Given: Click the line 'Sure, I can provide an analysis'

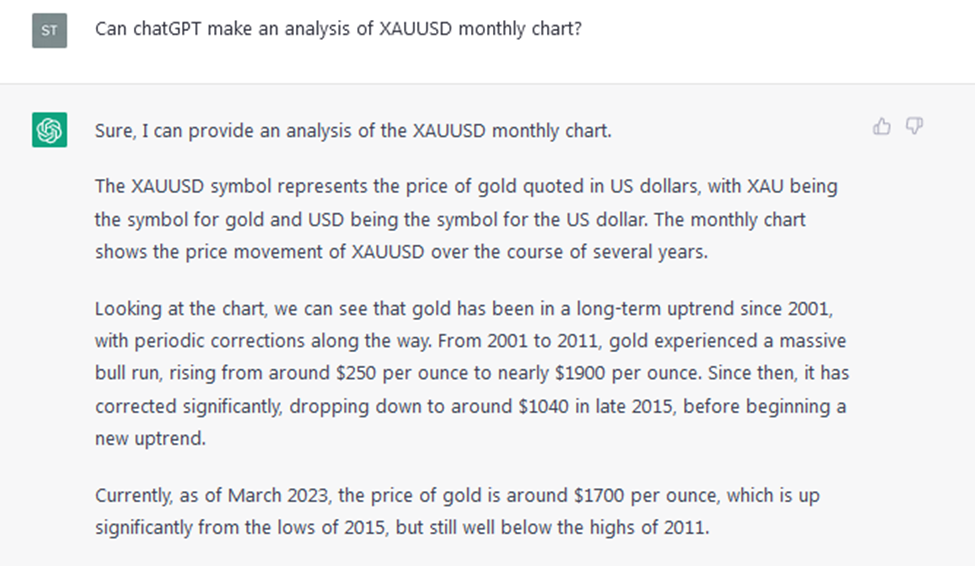Looking at the screenshot, I should tap(353, 131).
